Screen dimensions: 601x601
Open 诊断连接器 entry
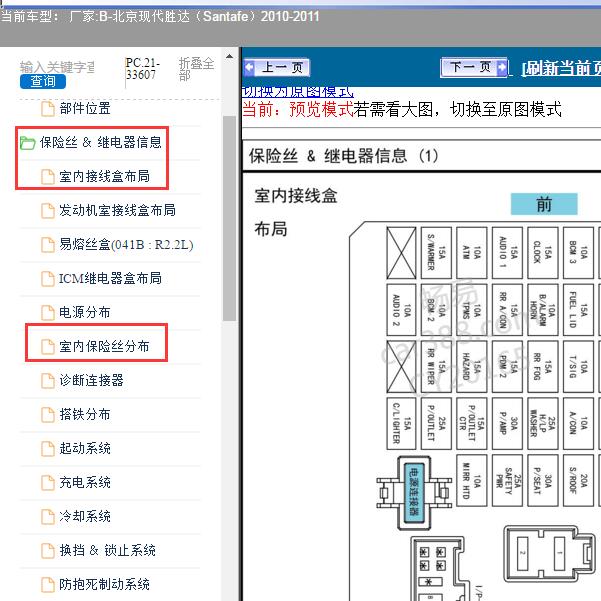tap(91, 380)
